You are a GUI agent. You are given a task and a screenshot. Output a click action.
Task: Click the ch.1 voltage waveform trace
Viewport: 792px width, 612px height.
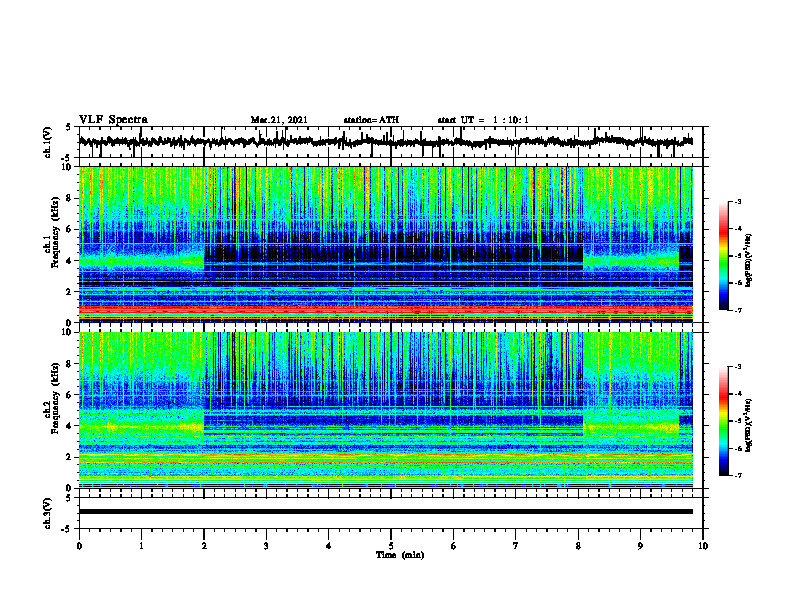click(386, 142)
